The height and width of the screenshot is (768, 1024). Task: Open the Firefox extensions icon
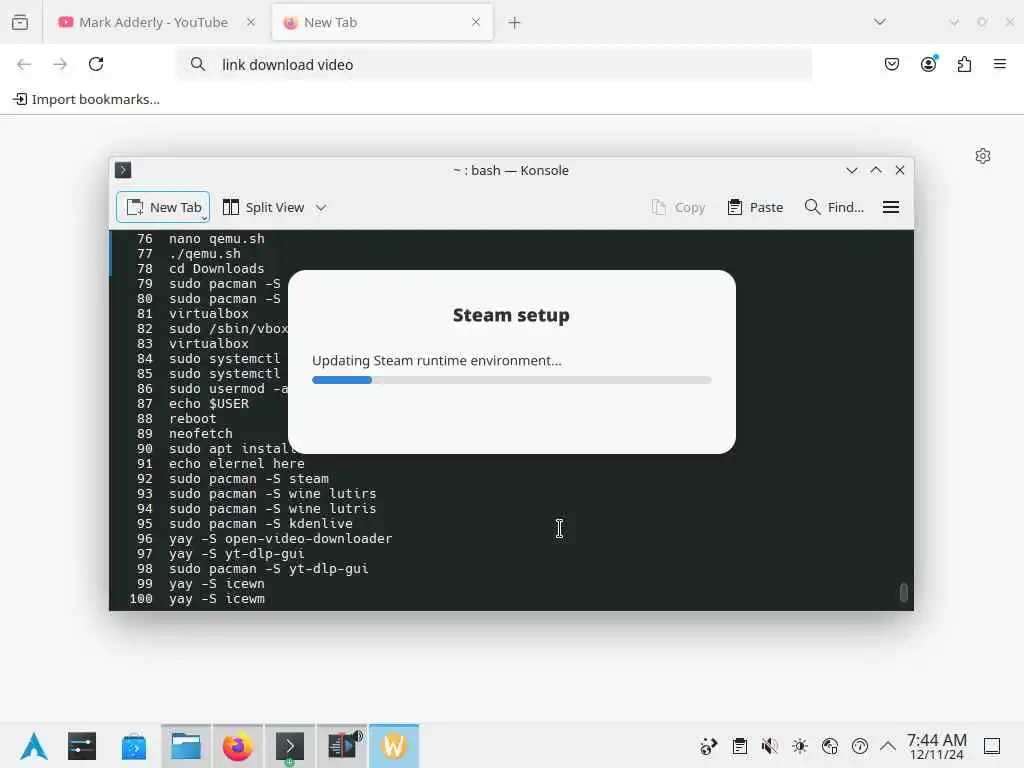pos(965,64)
